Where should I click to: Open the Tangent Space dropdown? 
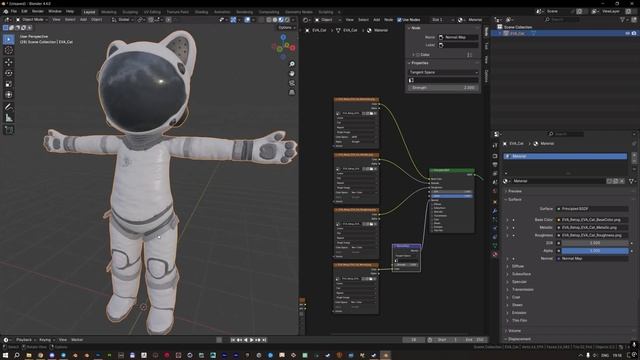coord(443,72)
